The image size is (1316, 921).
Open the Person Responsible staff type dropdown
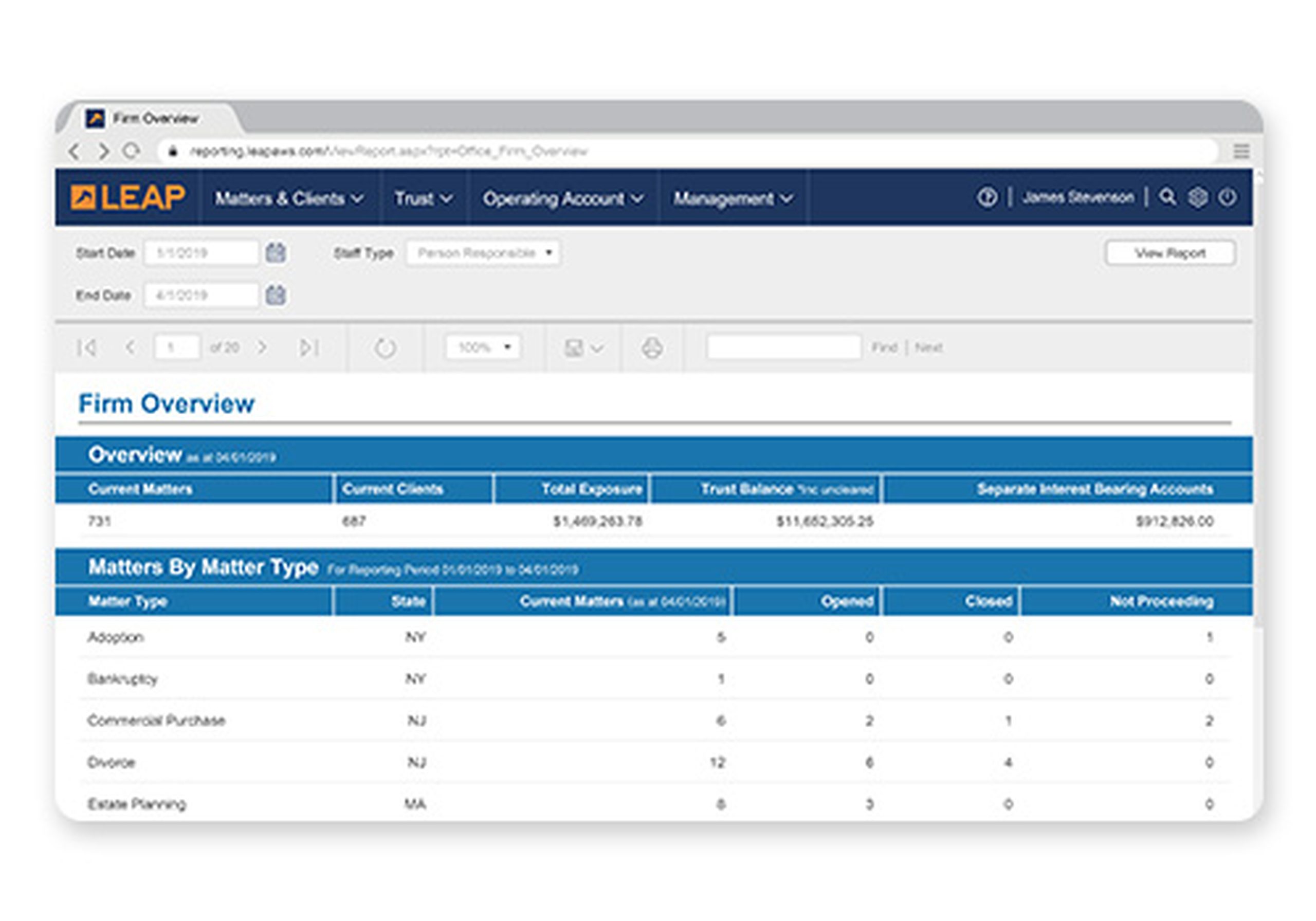click(x=484, y=253)
